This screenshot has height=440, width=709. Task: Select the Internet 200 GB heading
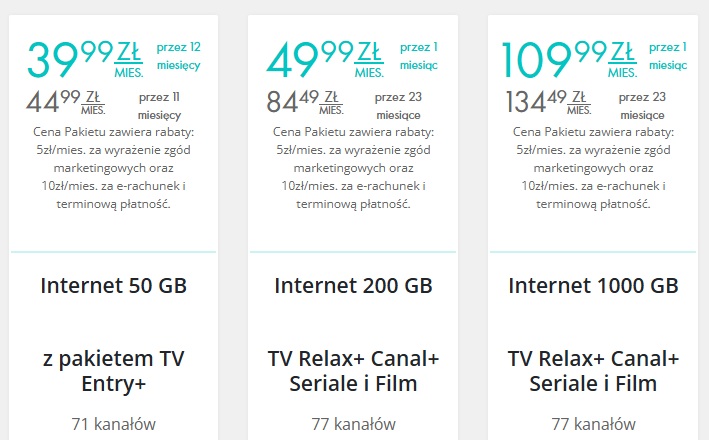tap(353, 286)
